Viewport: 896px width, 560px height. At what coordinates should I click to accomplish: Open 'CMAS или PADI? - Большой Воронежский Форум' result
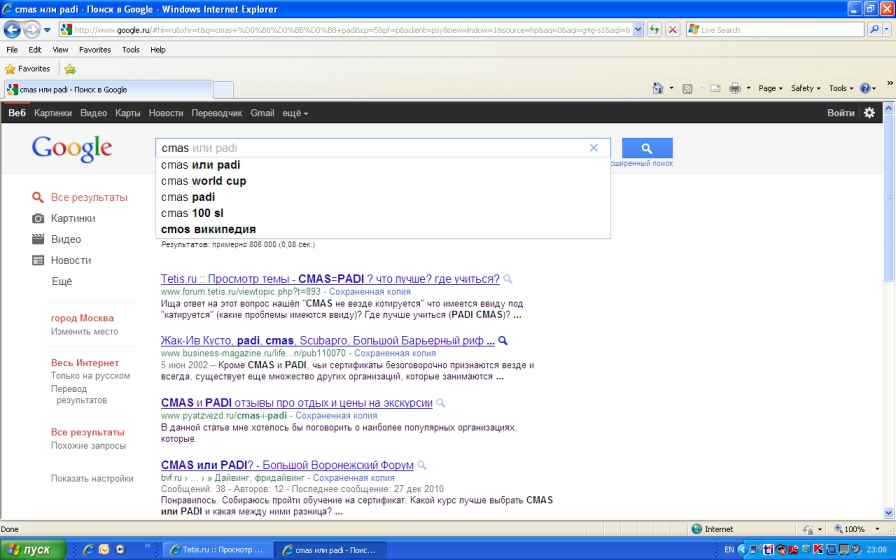tap(287, 465)
